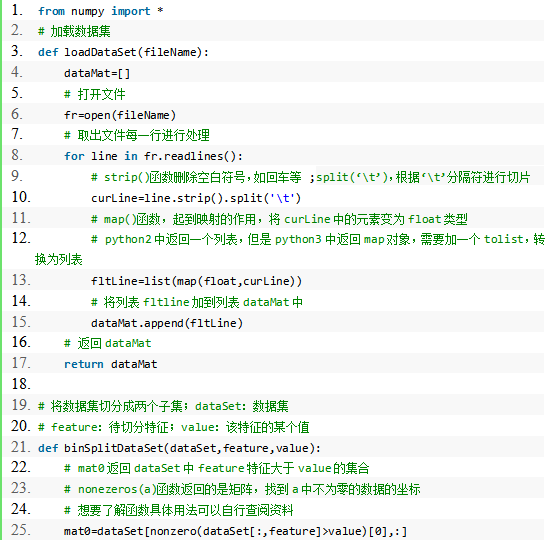Click the strip() and split() comment on line 9
545x540 pixels.
tap(310, 177)
